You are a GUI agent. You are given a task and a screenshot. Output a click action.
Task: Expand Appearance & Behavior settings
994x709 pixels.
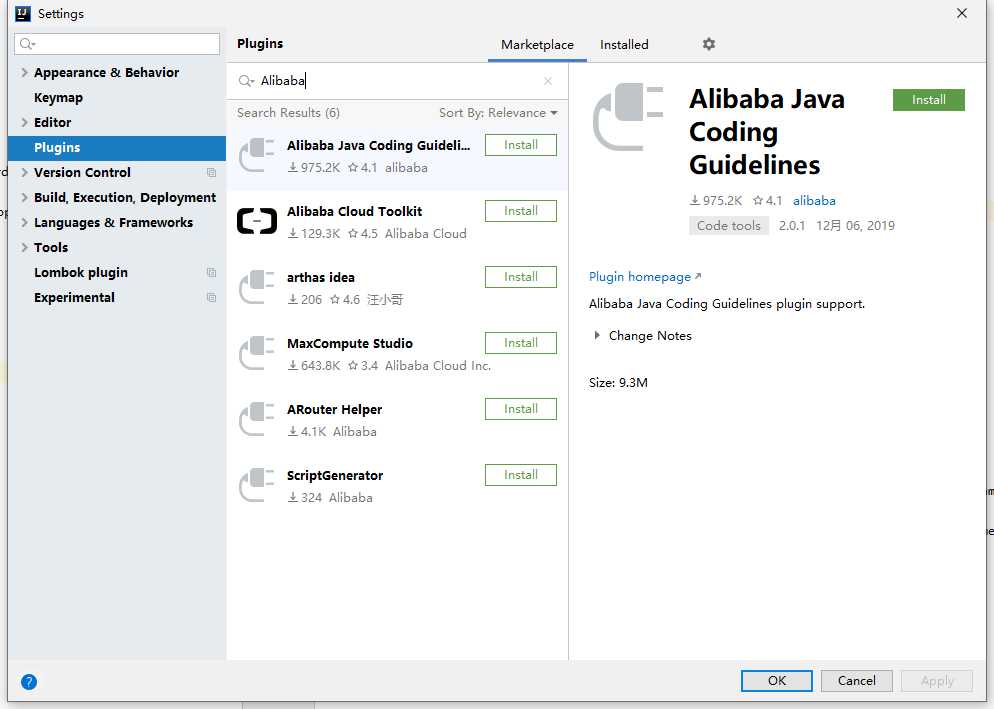point(24,72)
